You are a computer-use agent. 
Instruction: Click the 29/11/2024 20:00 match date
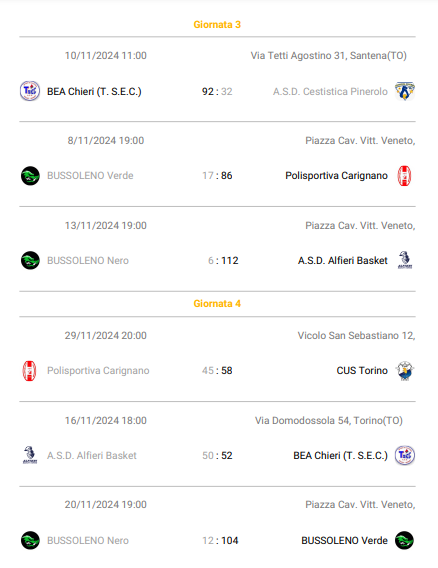pos(106,335)
